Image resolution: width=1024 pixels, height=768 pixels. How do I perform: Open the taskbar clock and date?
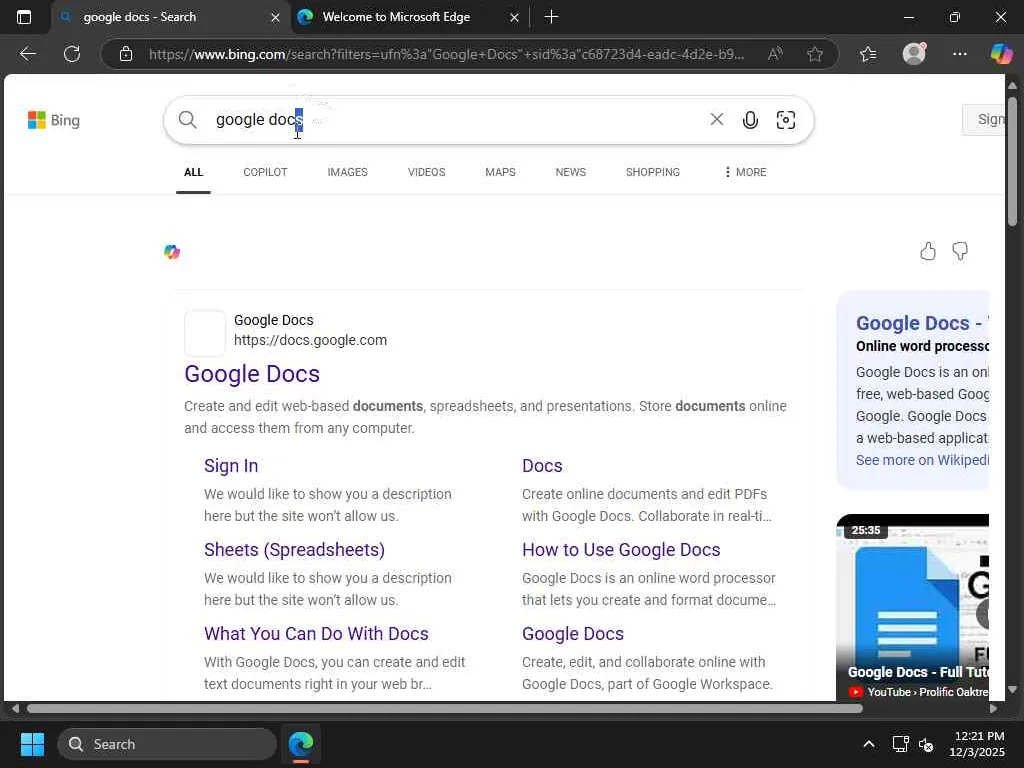pos(977,744)
